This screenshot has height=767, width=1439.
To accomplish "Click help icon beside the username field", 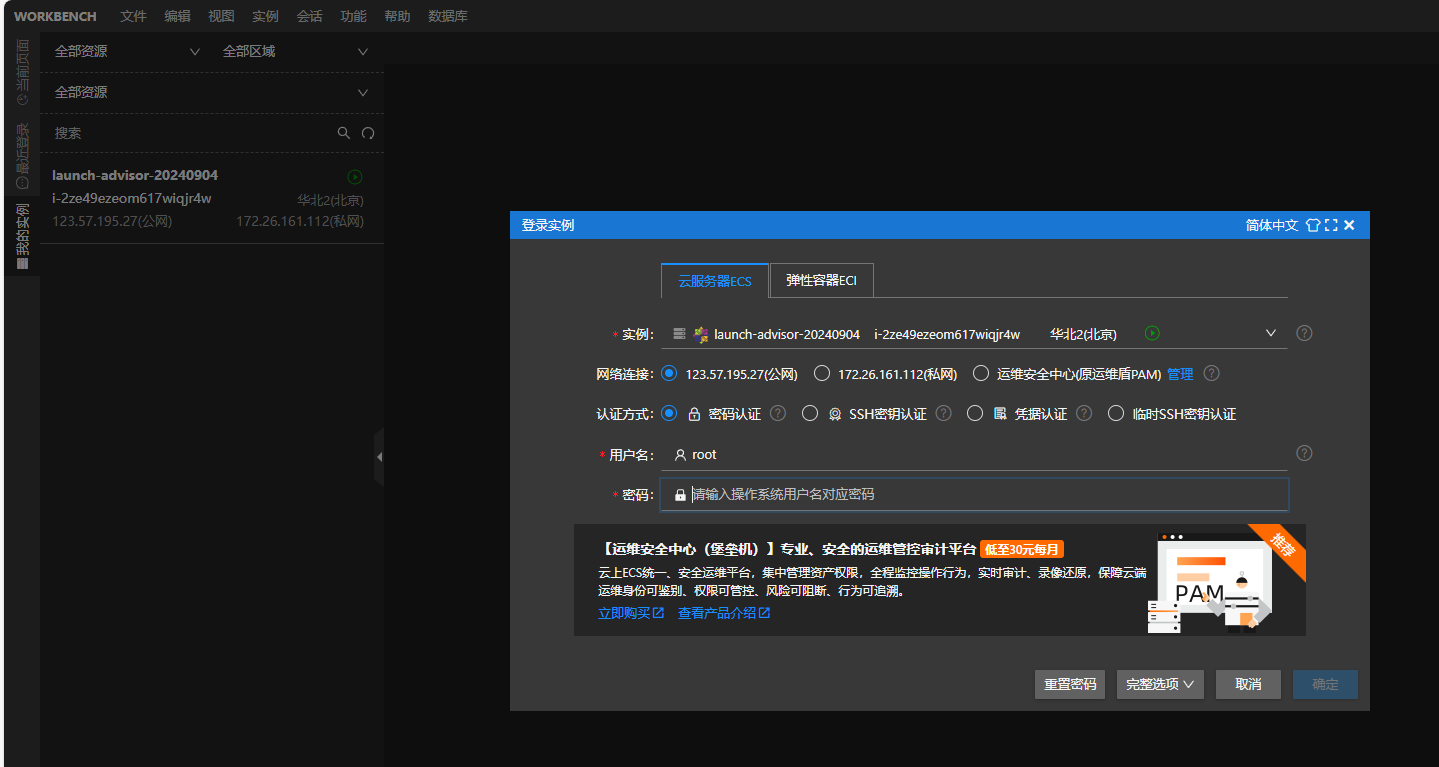I will click(1304, 453).
